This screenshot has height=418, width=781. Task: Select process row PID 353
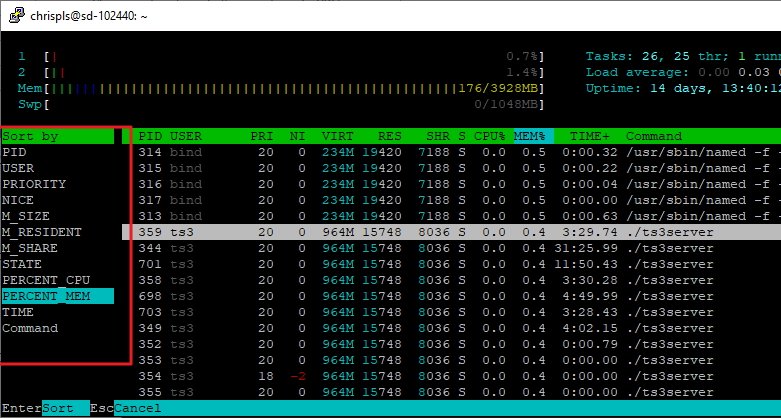pyautogui.click(x=451, y=360)
